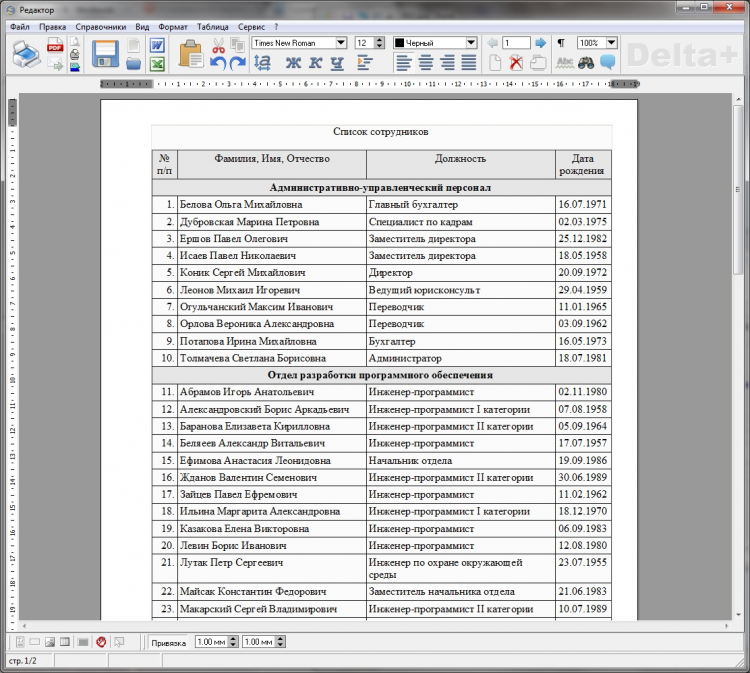This screenshot has width=750, height=673.
Task: Click the paragraph indent icon
Action: click(x=364, y=63)
